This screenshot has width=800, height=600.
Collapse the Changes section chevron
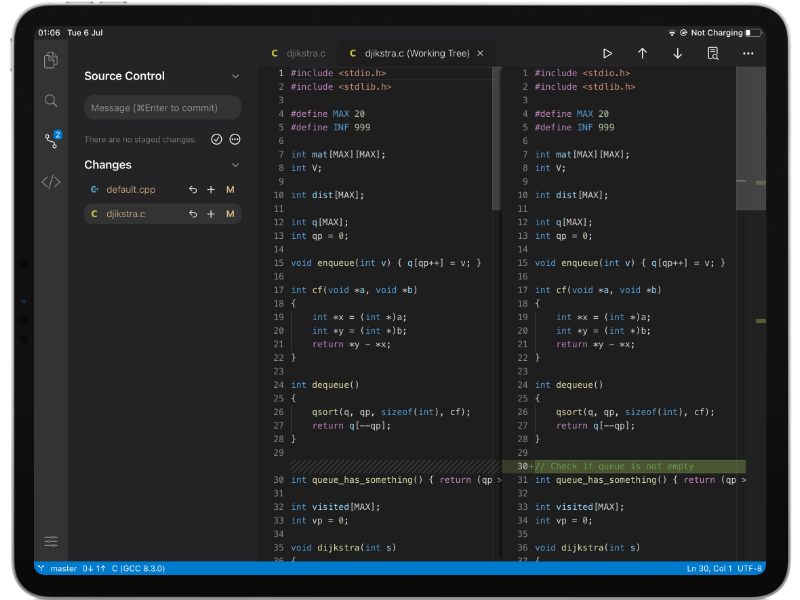point(235,165)
